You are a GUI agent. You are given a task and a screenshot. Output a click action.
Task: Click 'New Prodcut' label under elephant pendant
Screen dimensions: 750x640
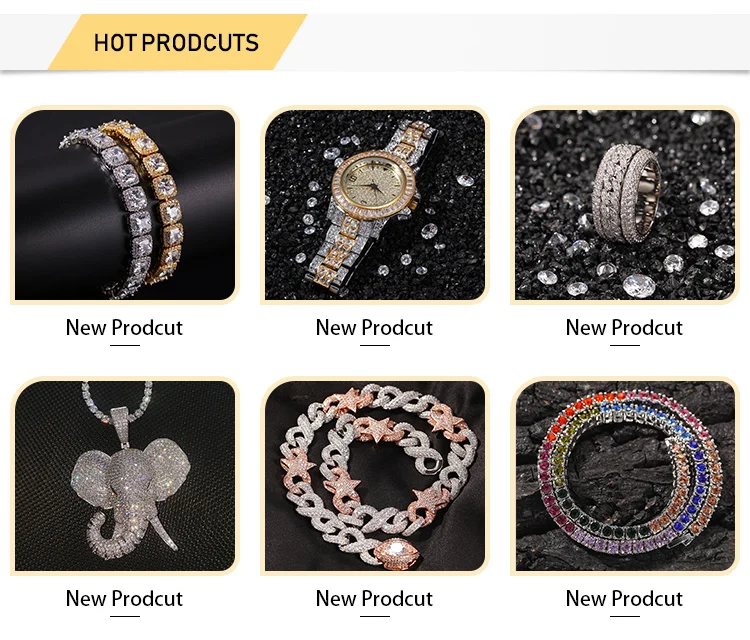click(124, 598)
